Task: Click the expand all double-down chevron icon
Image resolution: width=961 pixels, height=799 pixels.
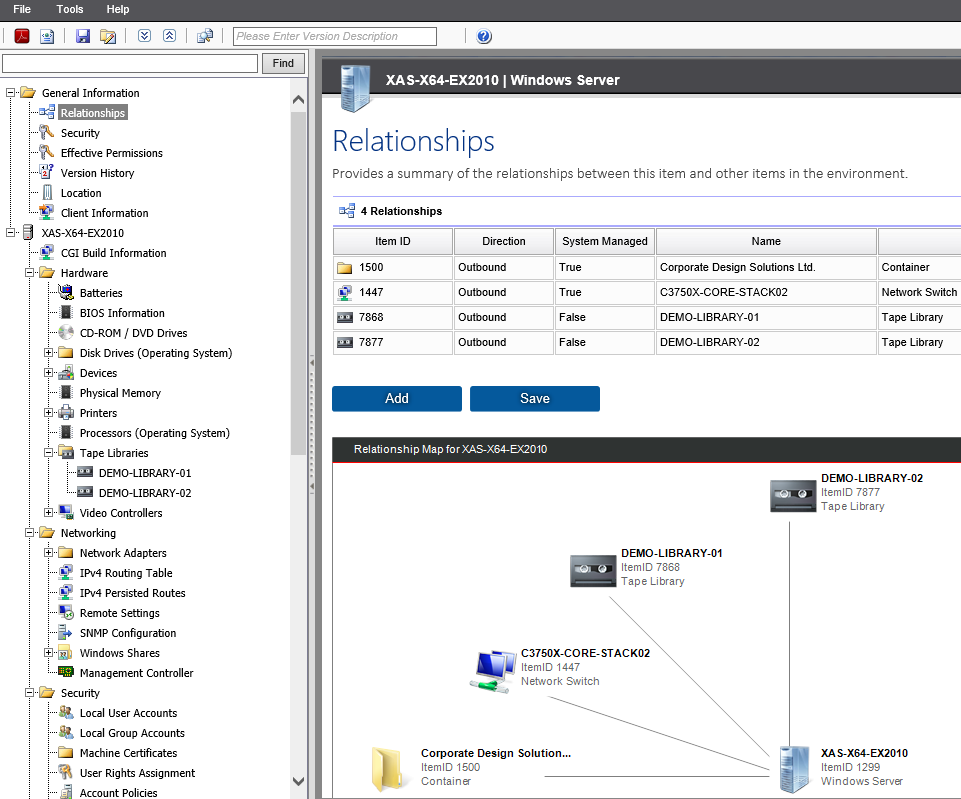Action: click(143, 35)
